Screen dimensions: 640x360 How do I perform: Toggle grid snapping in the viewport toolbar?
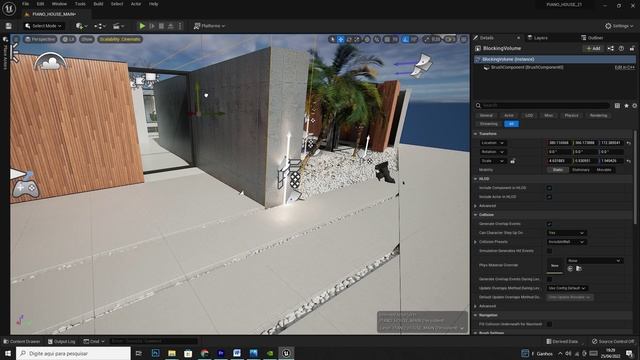coord(387,39)
